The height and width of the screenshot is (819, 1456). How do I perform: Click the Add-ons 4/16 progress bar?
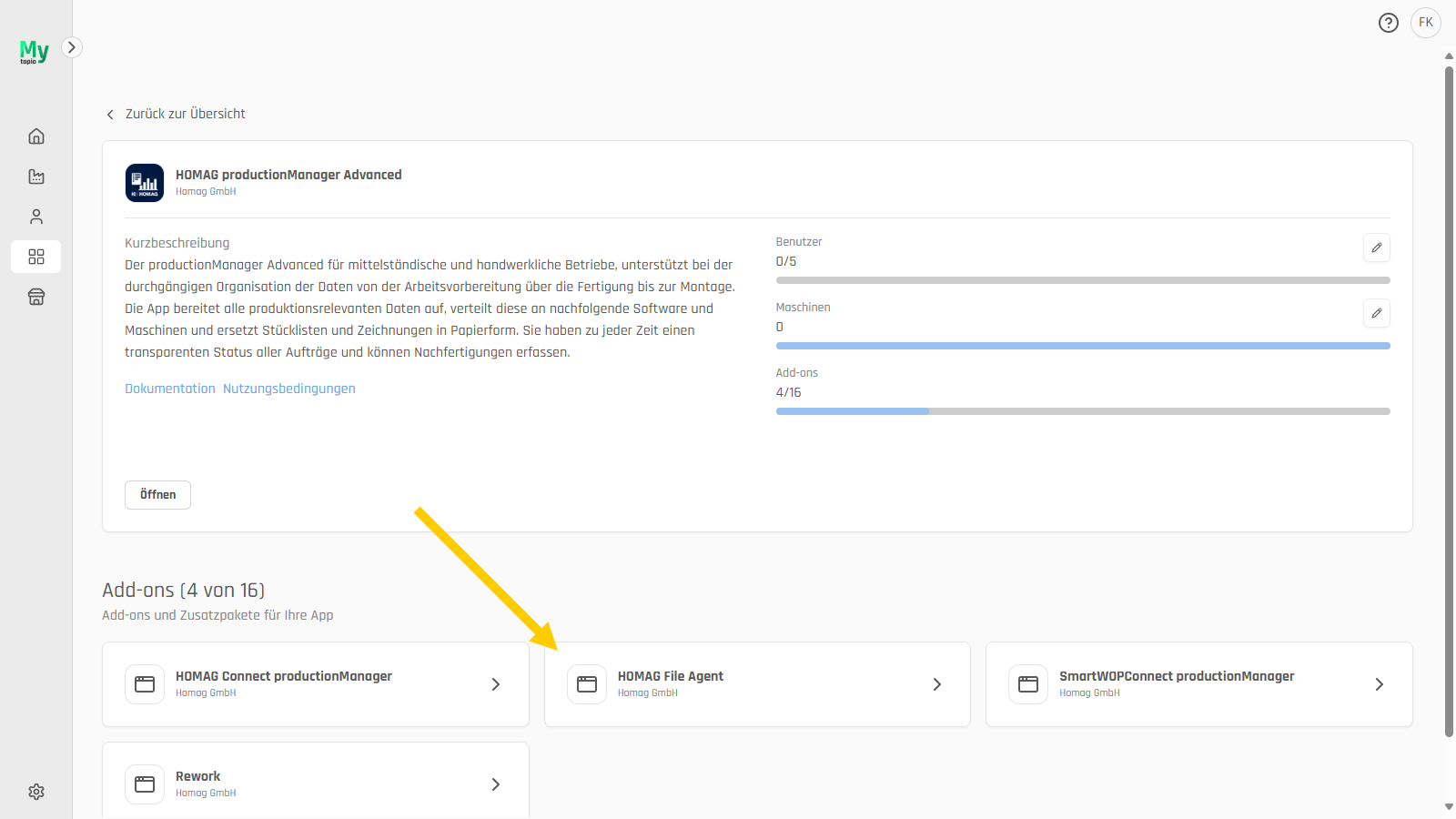click(x=1083, y=411)
